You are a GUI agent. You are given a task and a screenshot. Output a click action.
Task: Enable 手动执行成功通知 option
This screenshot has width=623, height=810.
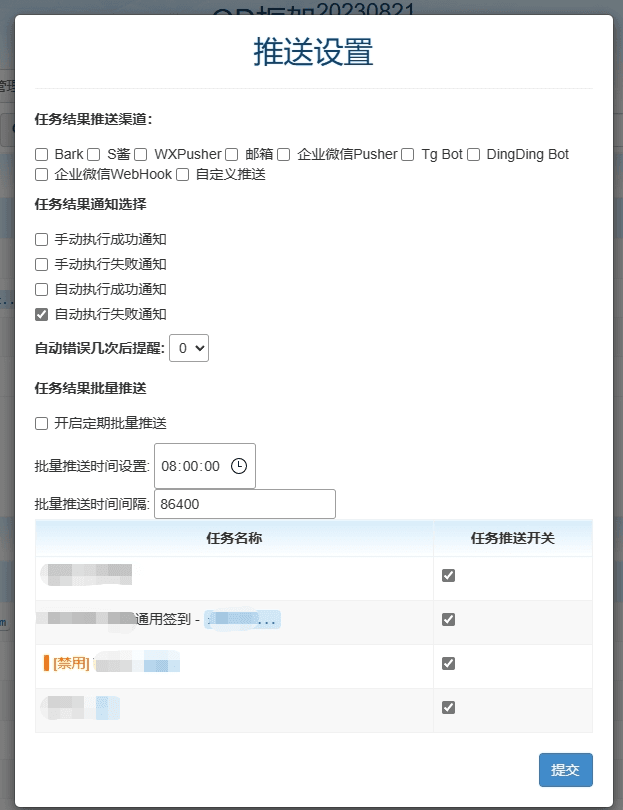(x=41, y=239)
